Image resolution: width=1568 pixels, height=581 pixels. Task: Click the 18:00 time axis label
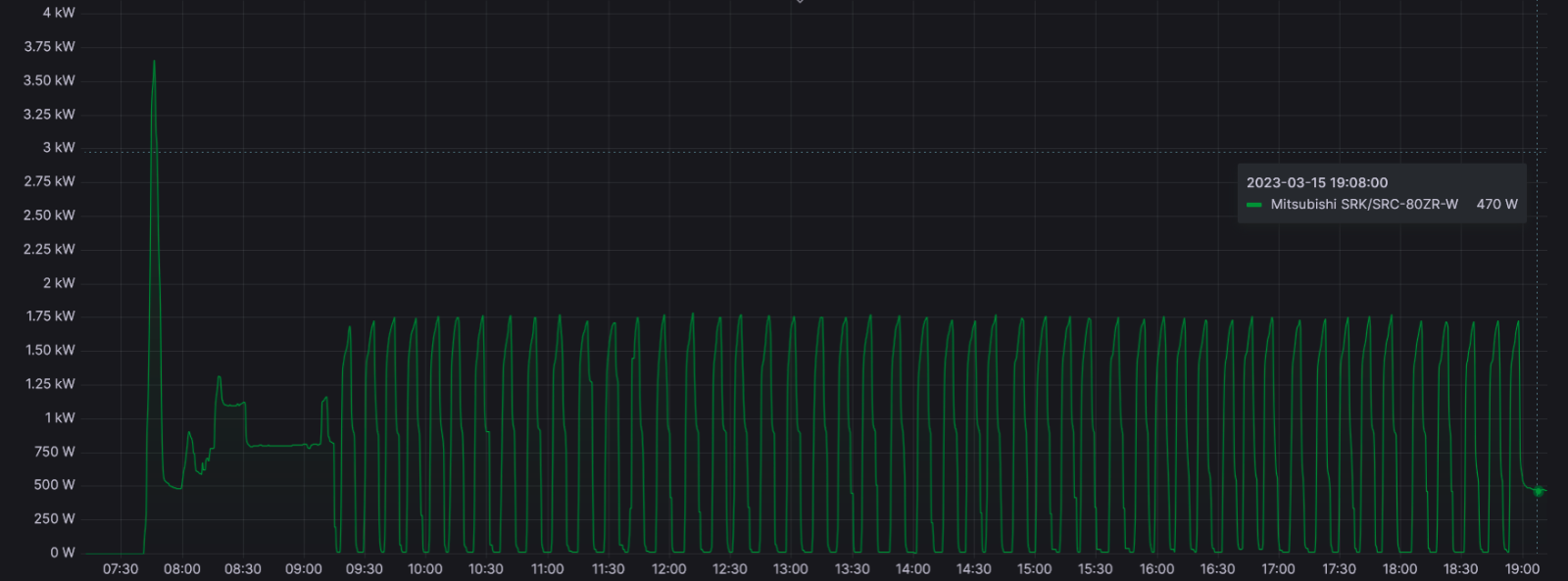click(x=1400, y=569)
